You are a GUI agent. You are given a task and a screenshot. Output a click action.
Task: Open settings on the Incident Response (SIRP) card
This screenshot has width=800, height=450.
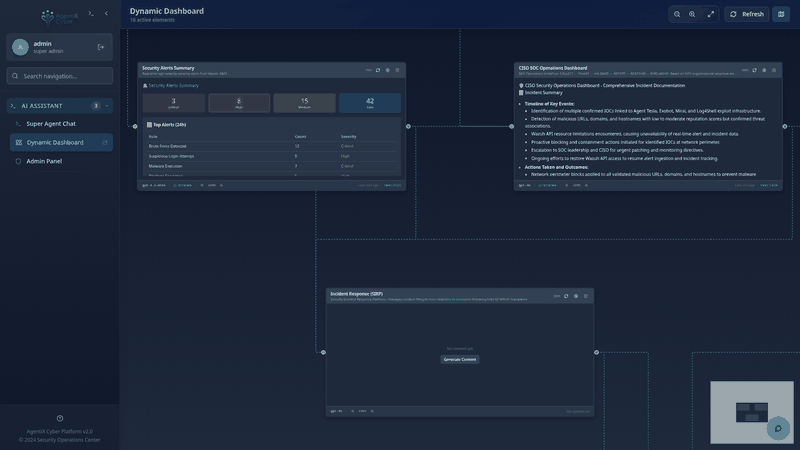pyautogui.click(x=576, y=296)
